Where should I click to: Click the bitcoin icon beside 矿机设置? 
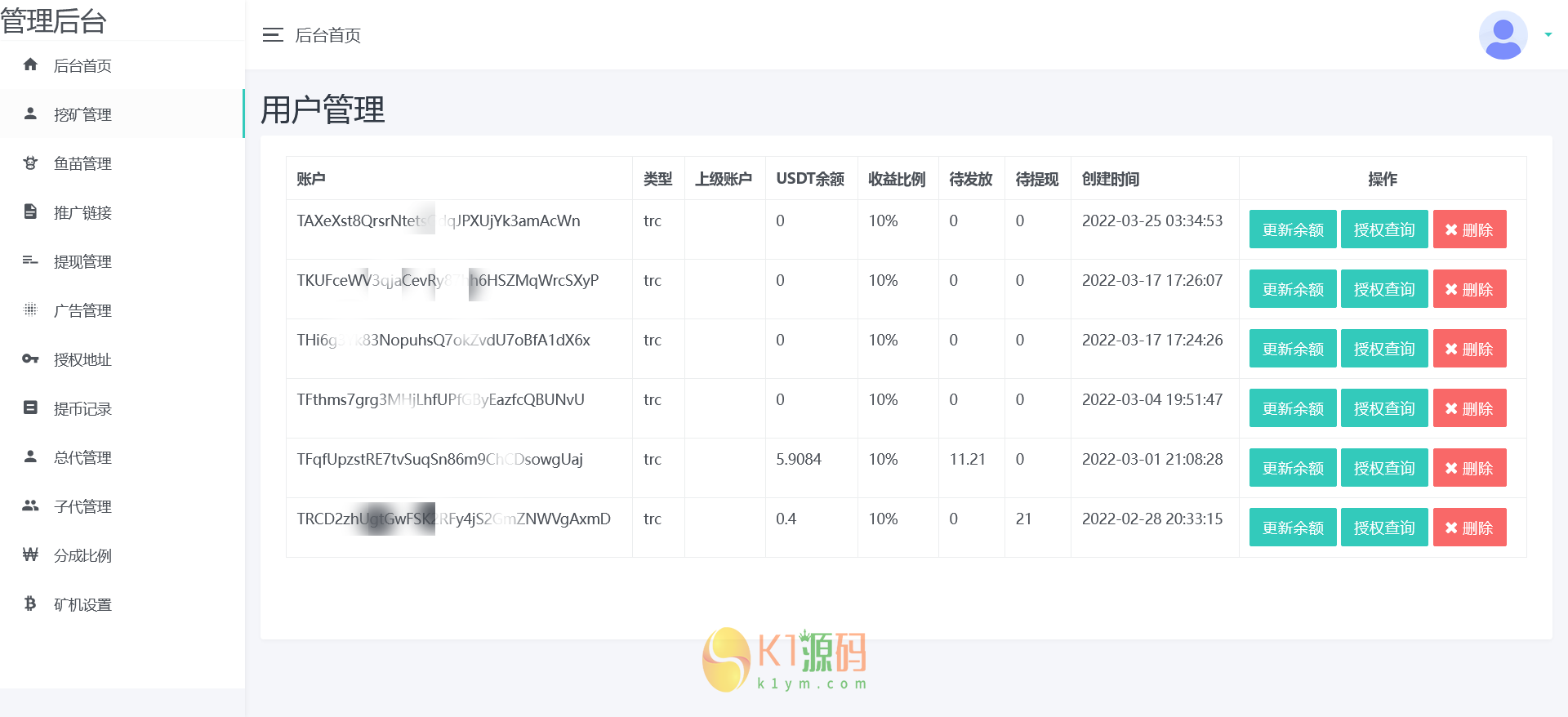click(30, 603)
